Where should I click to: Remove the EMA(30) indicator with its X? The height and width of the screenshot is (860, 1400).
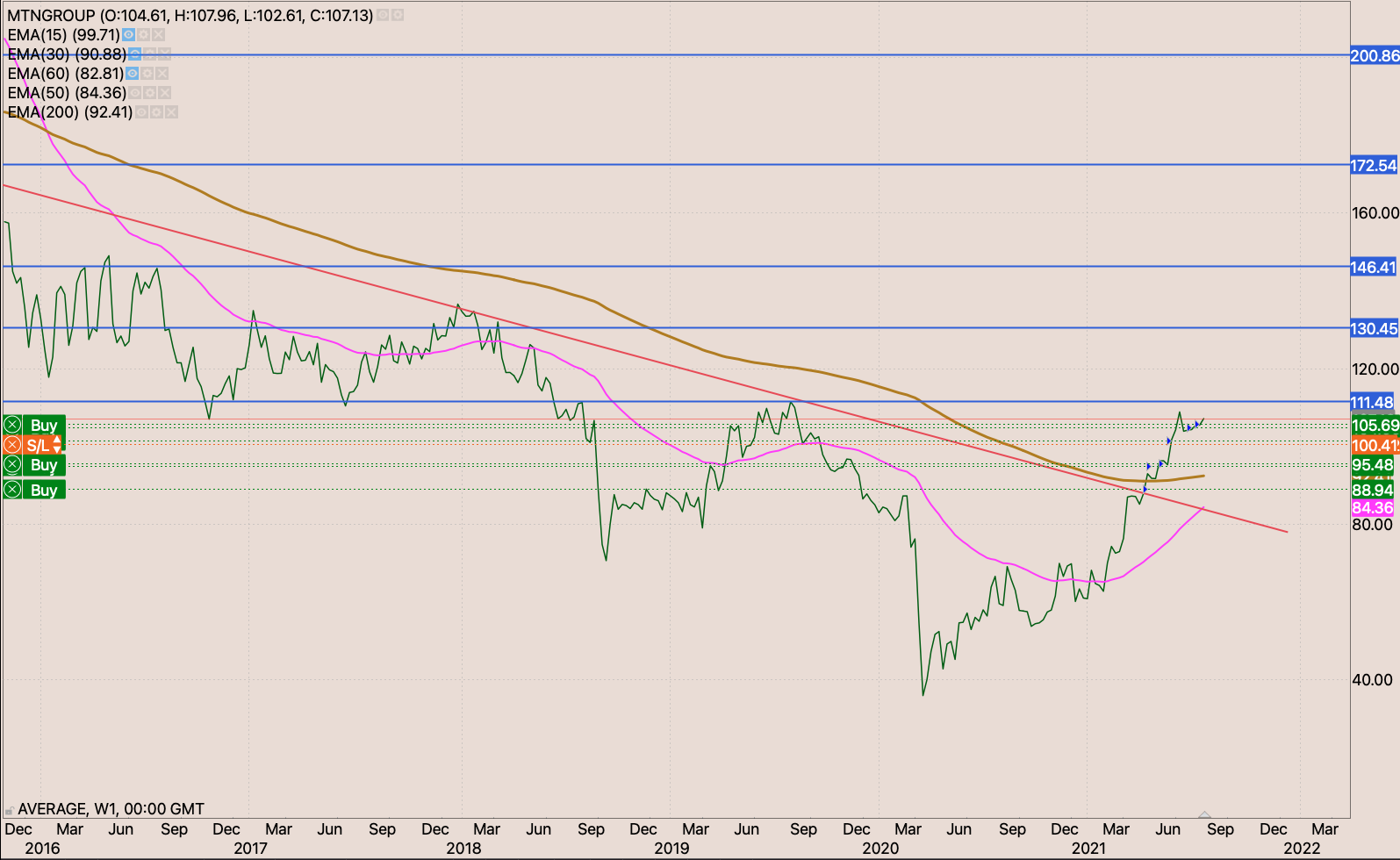point(165,54)
